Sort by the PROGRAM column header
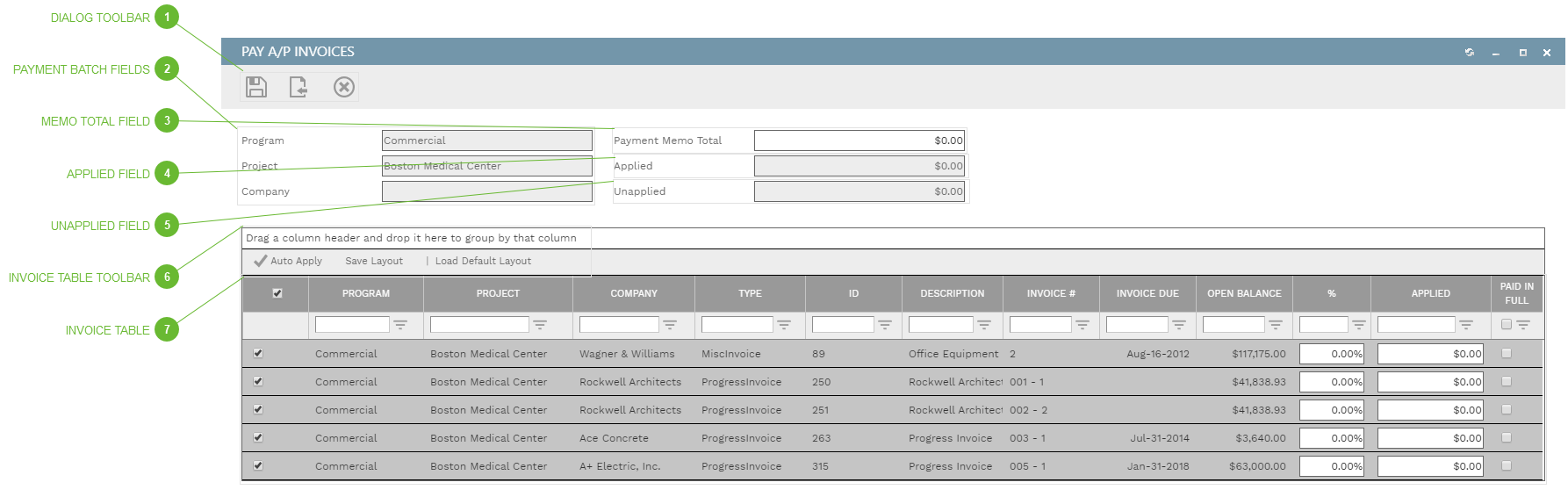 [x=366, y=293]
